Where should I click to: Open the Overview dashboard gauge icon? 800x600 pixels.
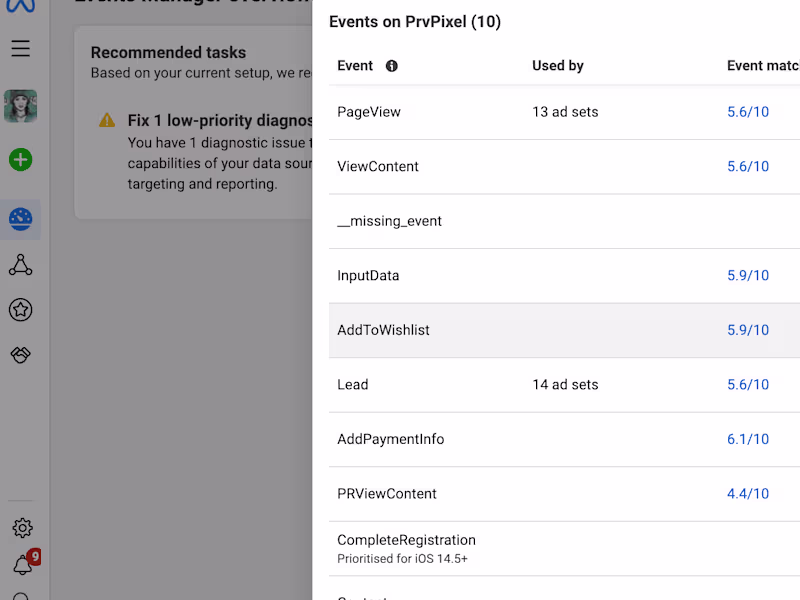tap(20, 219)
